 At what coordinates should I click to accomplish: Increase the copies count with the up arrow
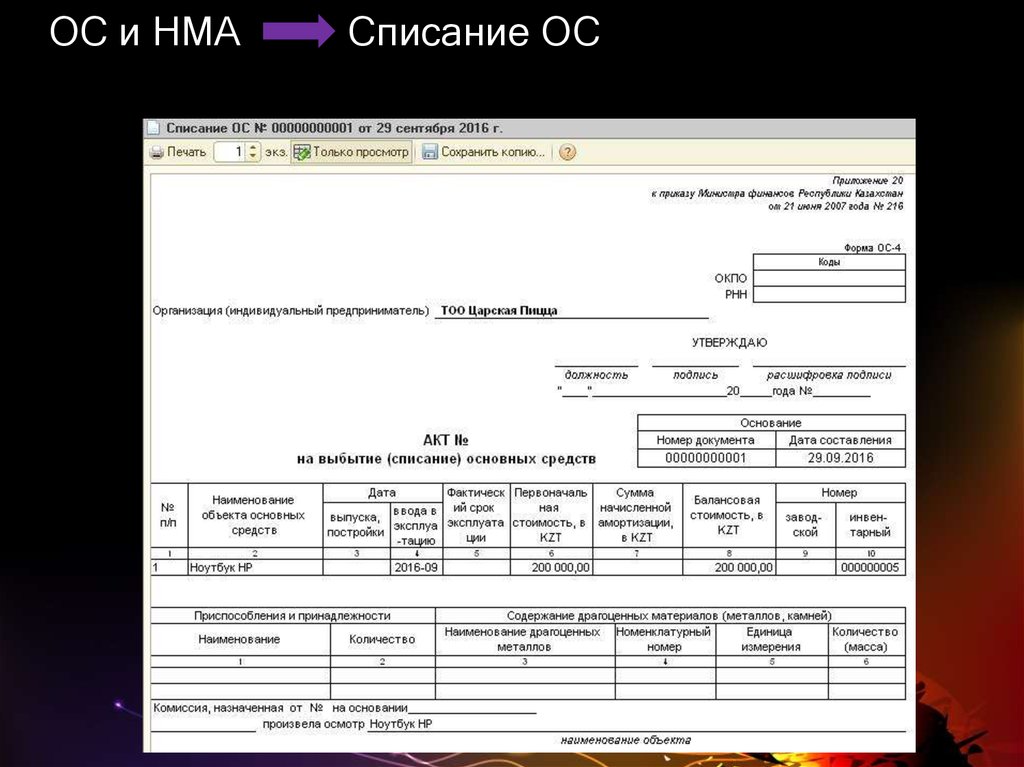pos(253,148)
